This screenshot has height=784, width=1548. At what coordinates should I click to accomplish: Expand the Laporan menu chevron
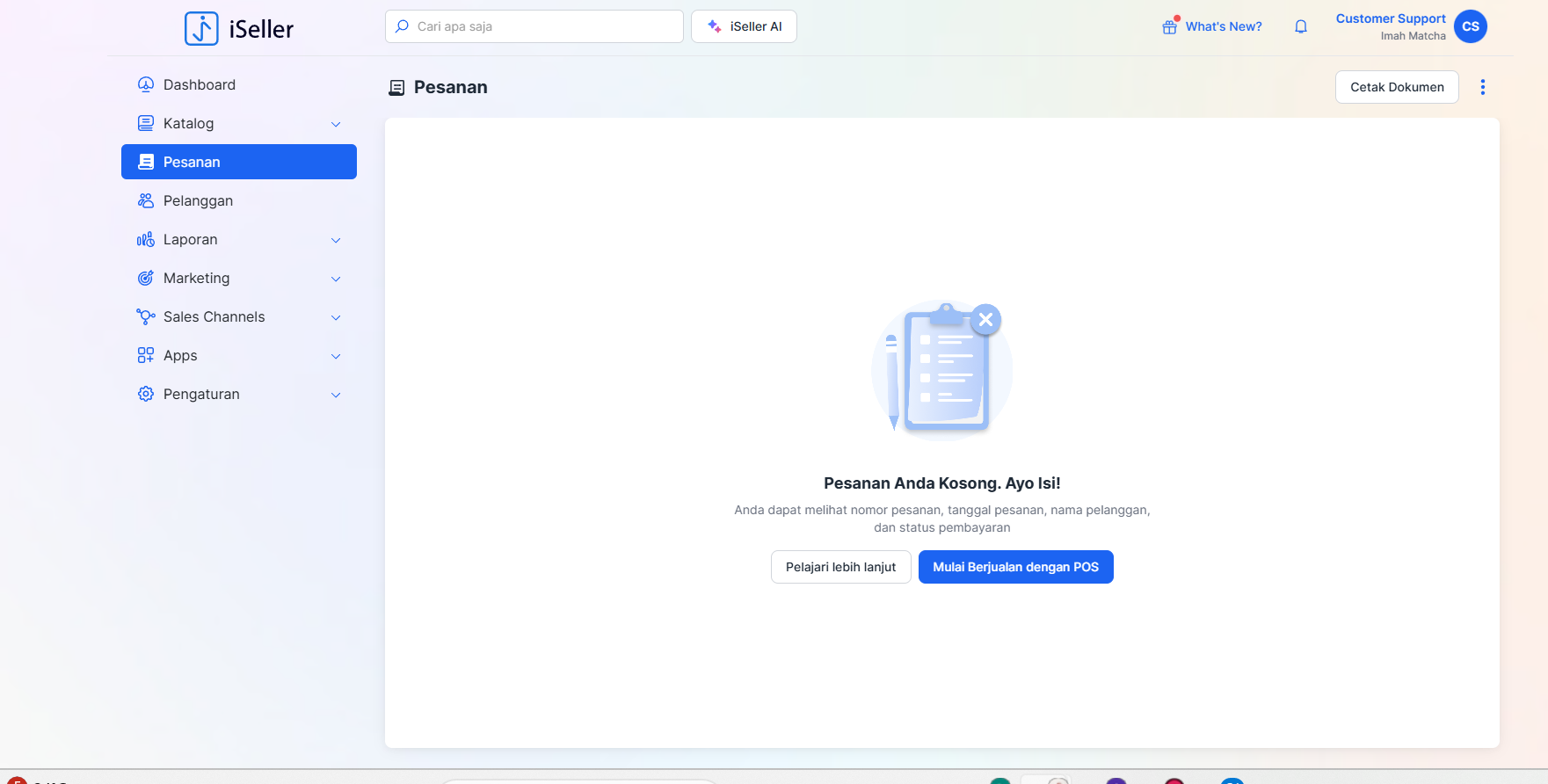(336, 240)
